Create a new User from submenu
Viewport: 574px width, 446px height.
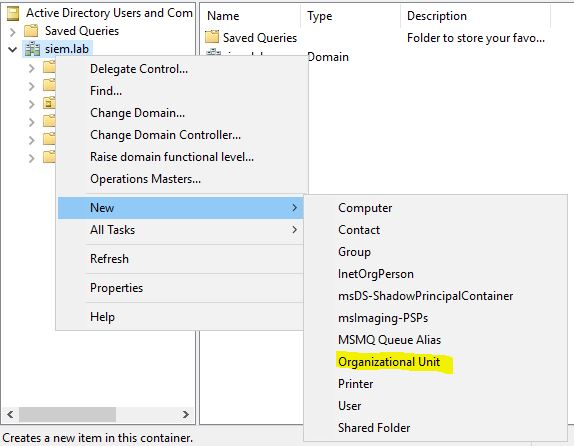(350, 406)
